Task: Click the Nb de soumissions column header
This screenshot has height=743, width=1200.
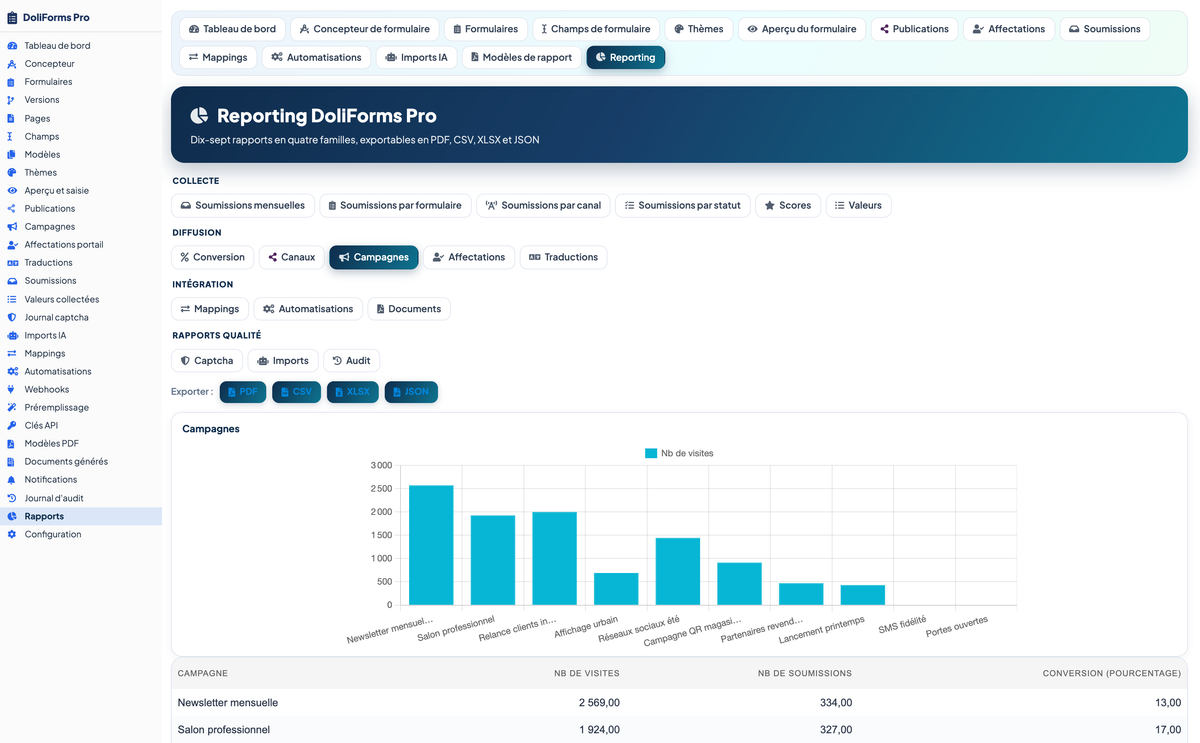Action: coord(805,674)
